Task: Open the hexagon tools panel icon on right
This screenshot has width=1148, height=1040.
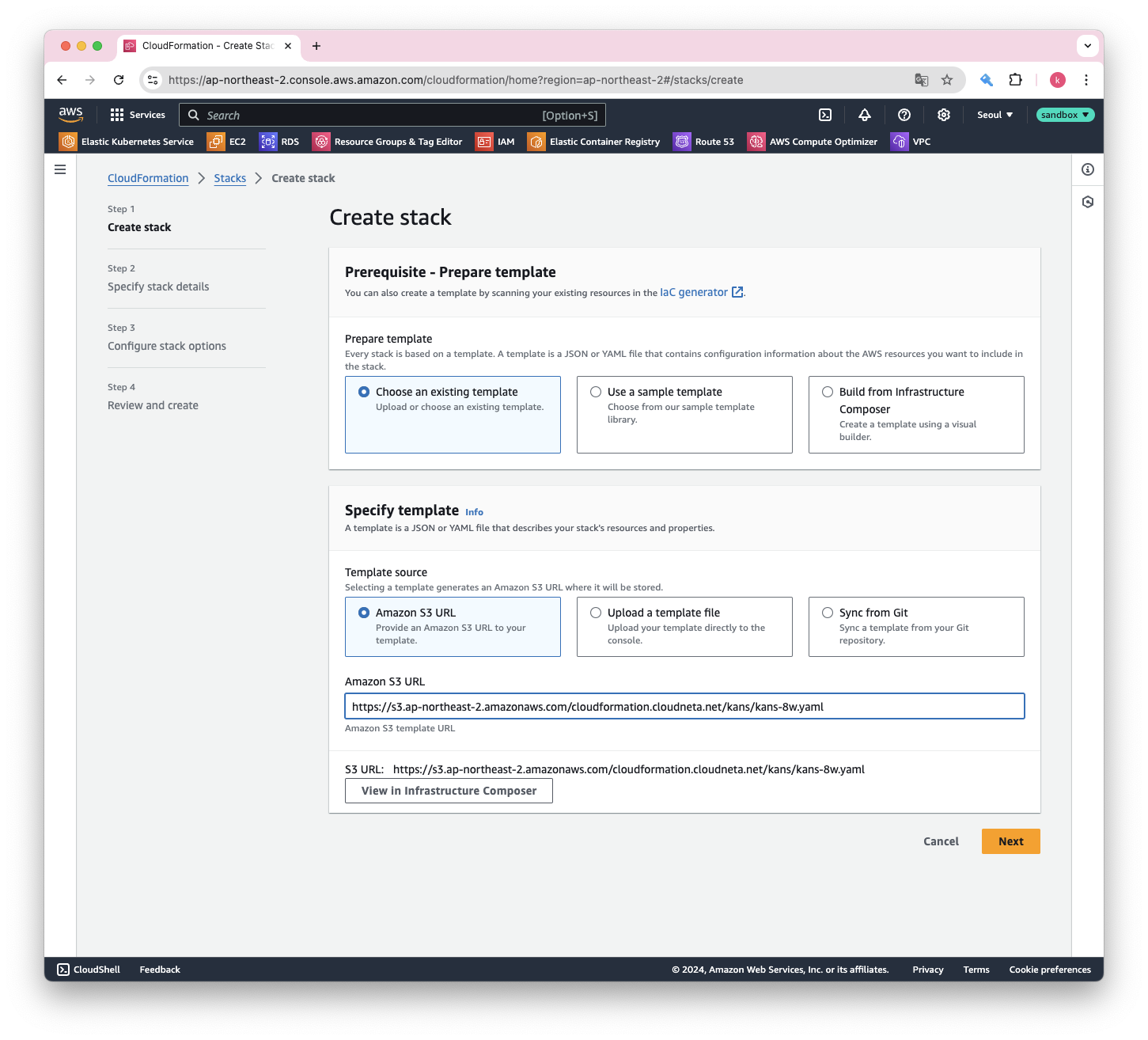Action: tap(1088, 202)
